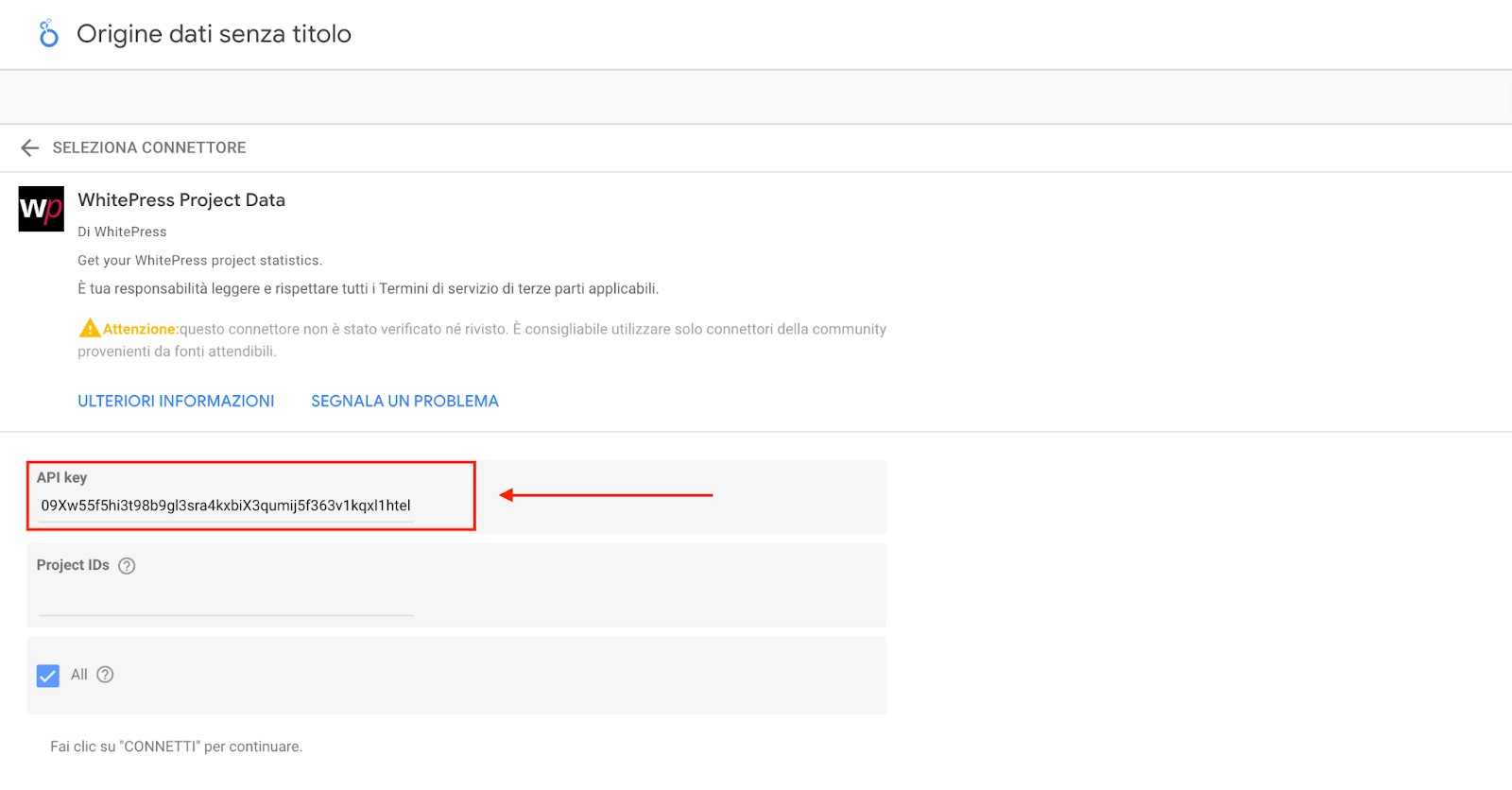Click the All label text
The image size is (1512, 790).
pos(79,675)
